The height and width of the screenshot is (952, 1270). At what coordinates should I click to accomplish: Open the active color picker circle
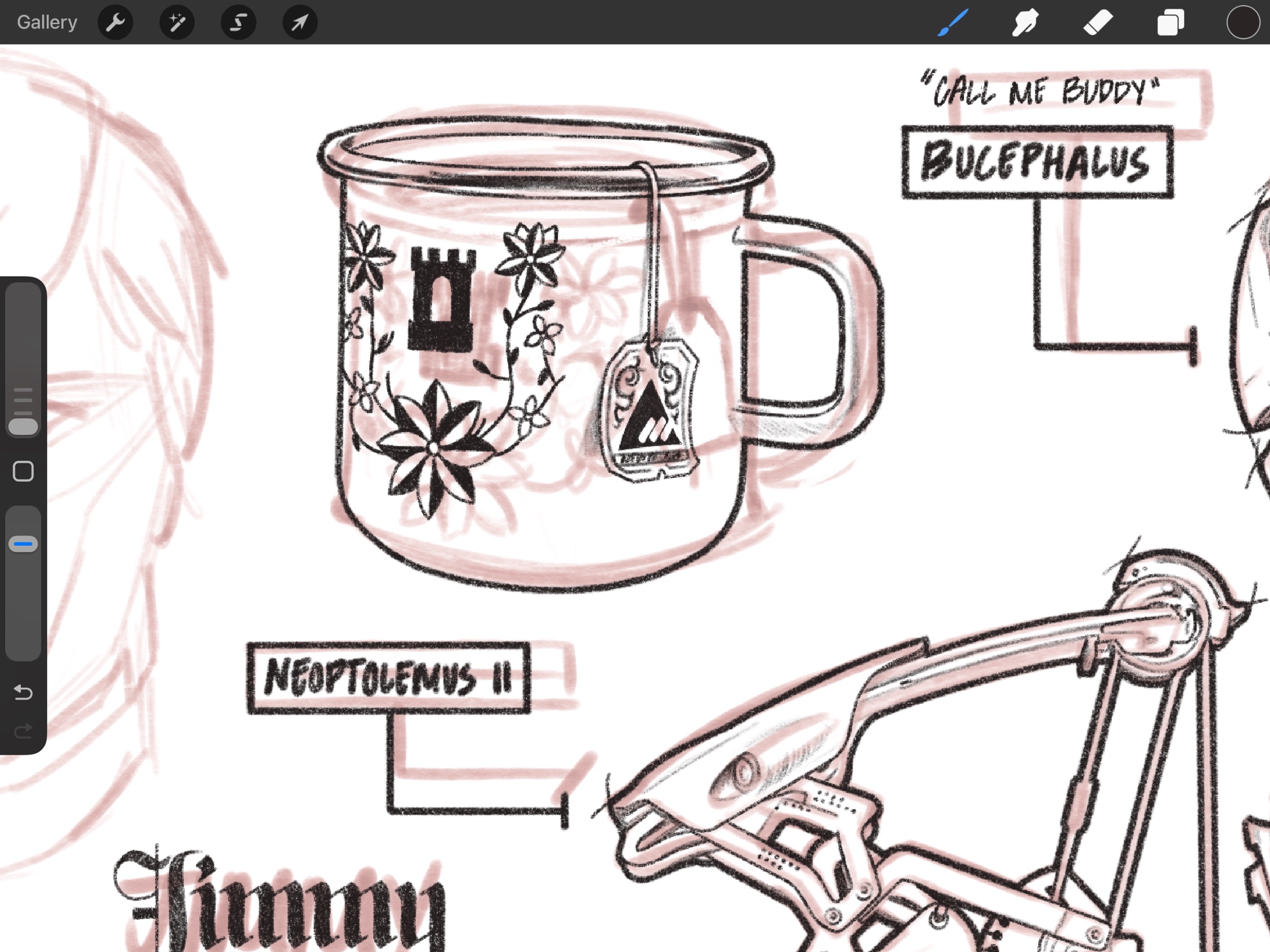[x=1242, y=23]
